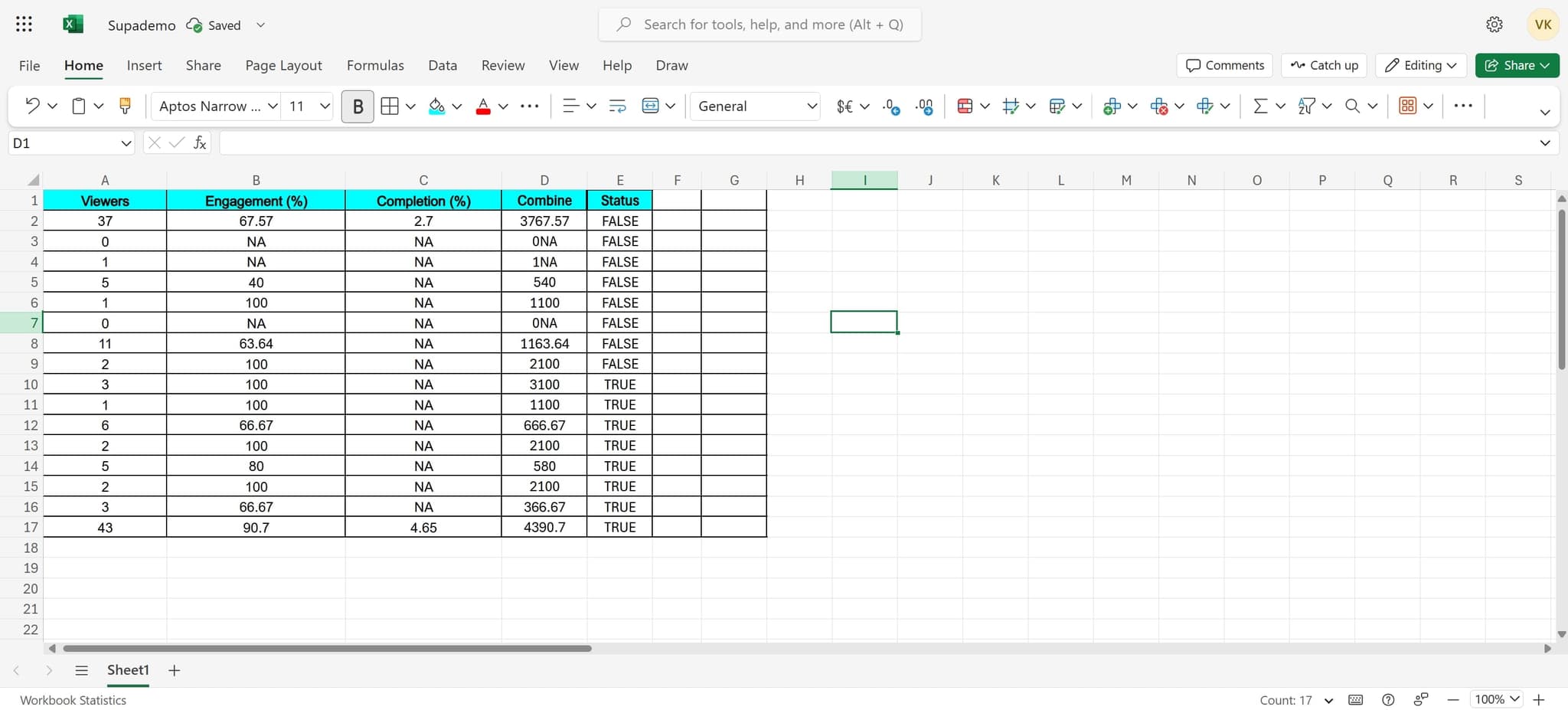
Task: Click the Insert Function fx icon
Action: (200, 143)
